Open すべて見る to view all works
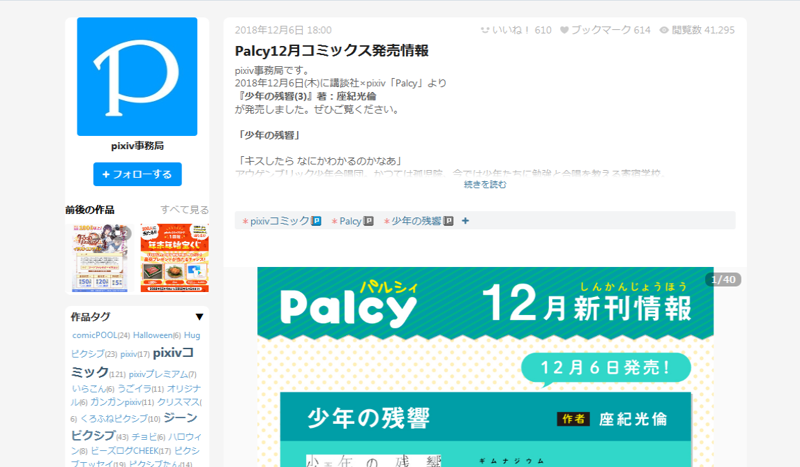Image resolution: width=800 pixels, height=467 pixels. [x=184, y=210]
